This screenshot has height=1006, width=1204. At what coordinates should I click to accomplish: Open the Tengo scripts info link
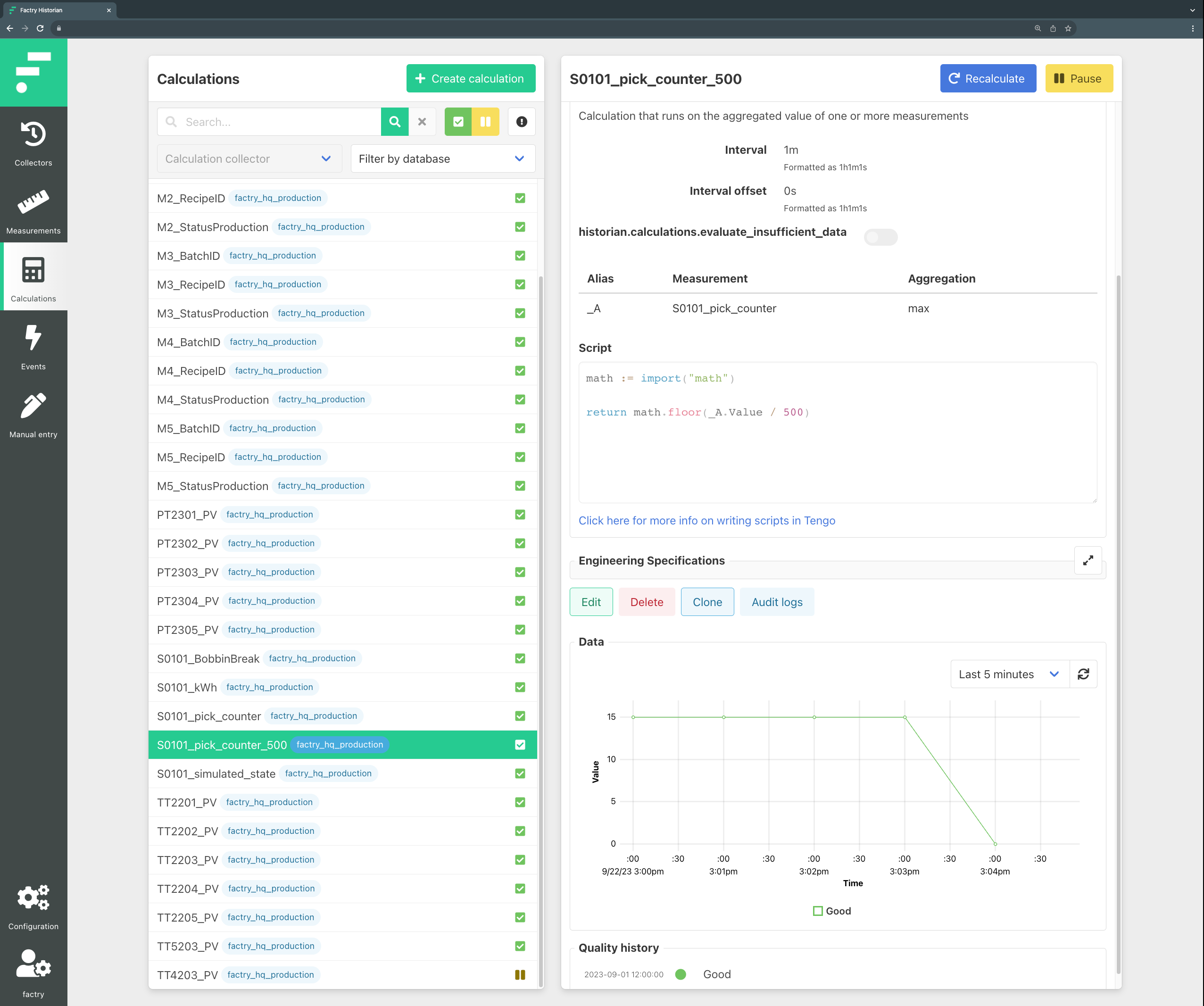click(706, 521)
